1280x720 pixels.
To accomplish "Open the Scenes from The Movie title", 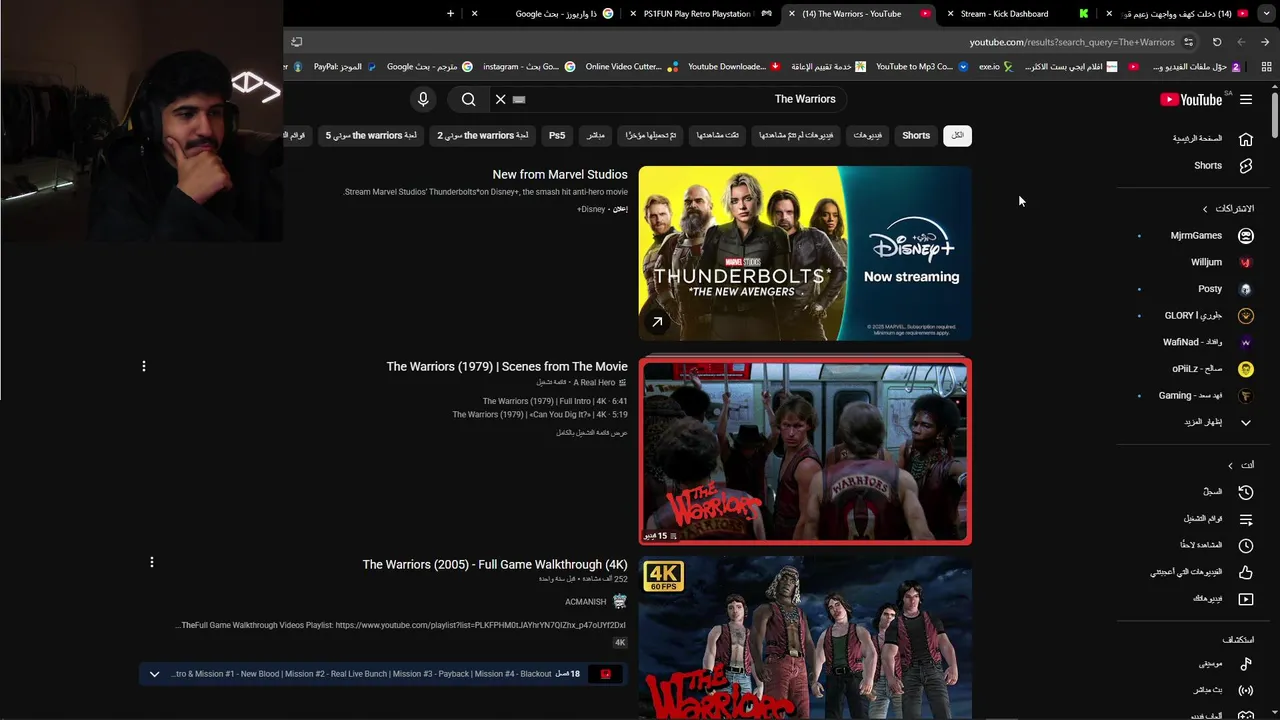I will (x=507, y=367).
